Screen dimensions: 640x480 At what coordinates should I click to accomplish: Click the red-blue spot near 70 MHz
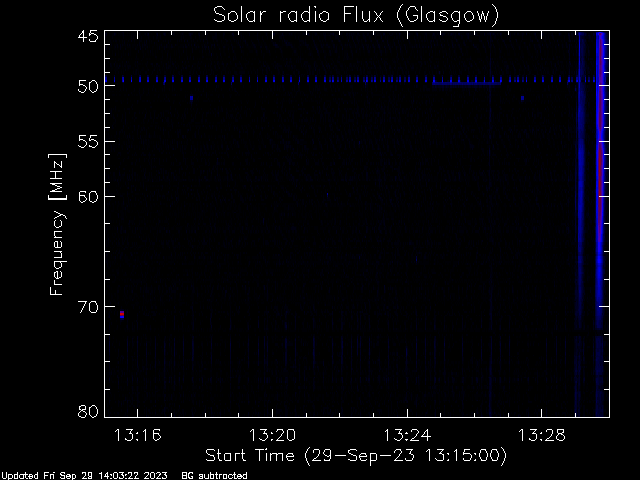pos(122,314)
